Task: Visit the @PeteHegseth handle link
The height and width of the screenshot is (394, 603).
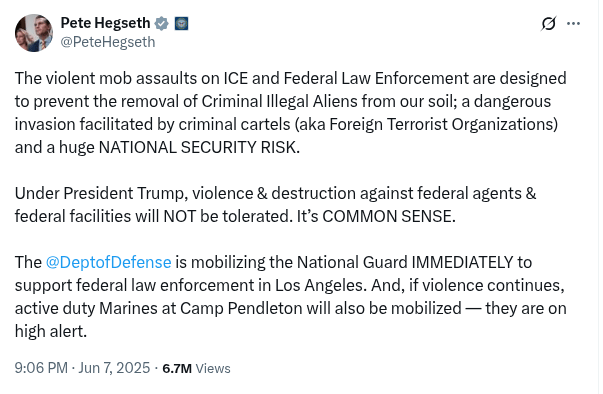Action: 108,42
